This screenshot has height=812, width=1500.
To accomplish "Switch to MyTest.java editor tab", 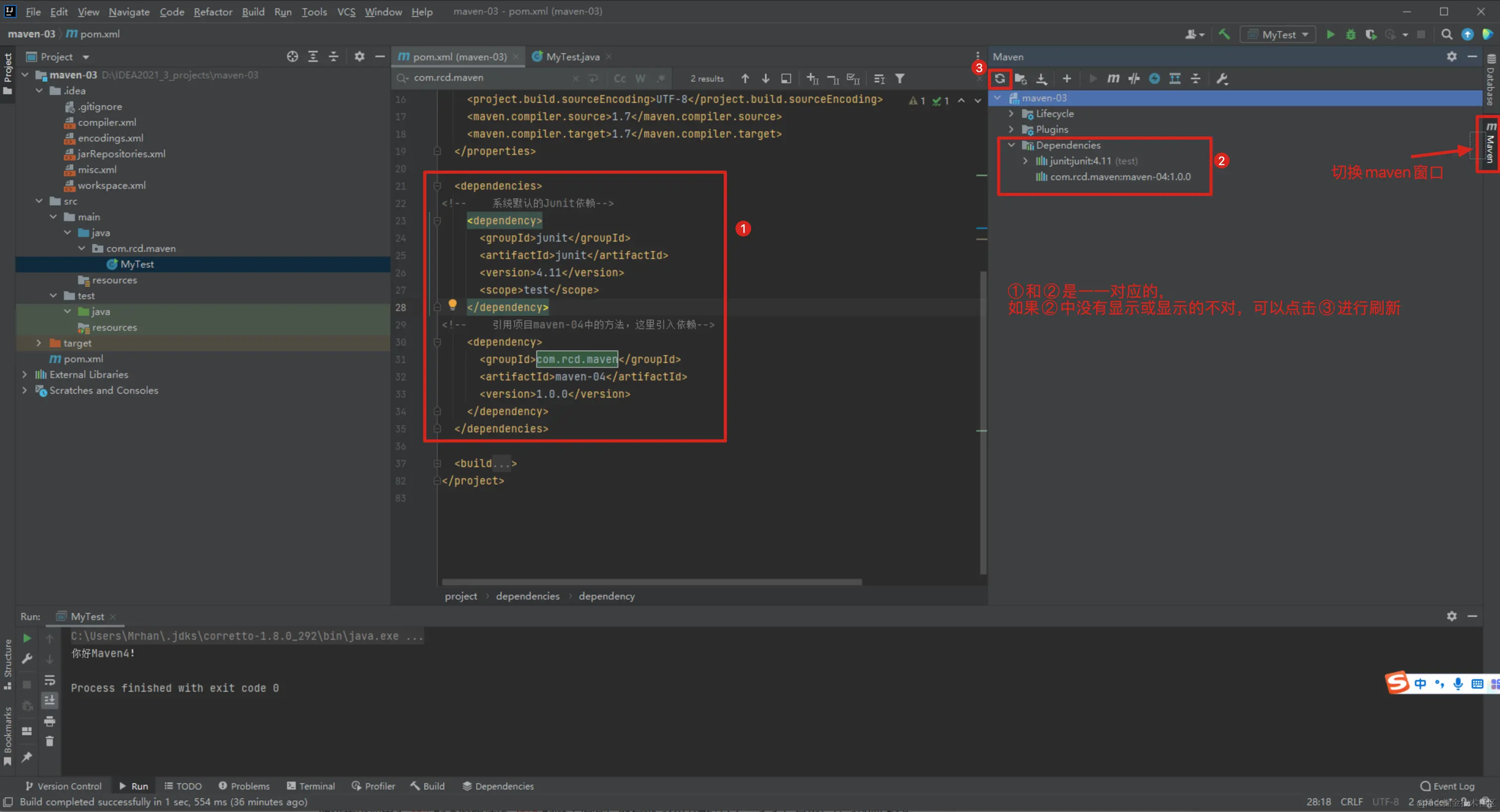I will coord(572,57).
